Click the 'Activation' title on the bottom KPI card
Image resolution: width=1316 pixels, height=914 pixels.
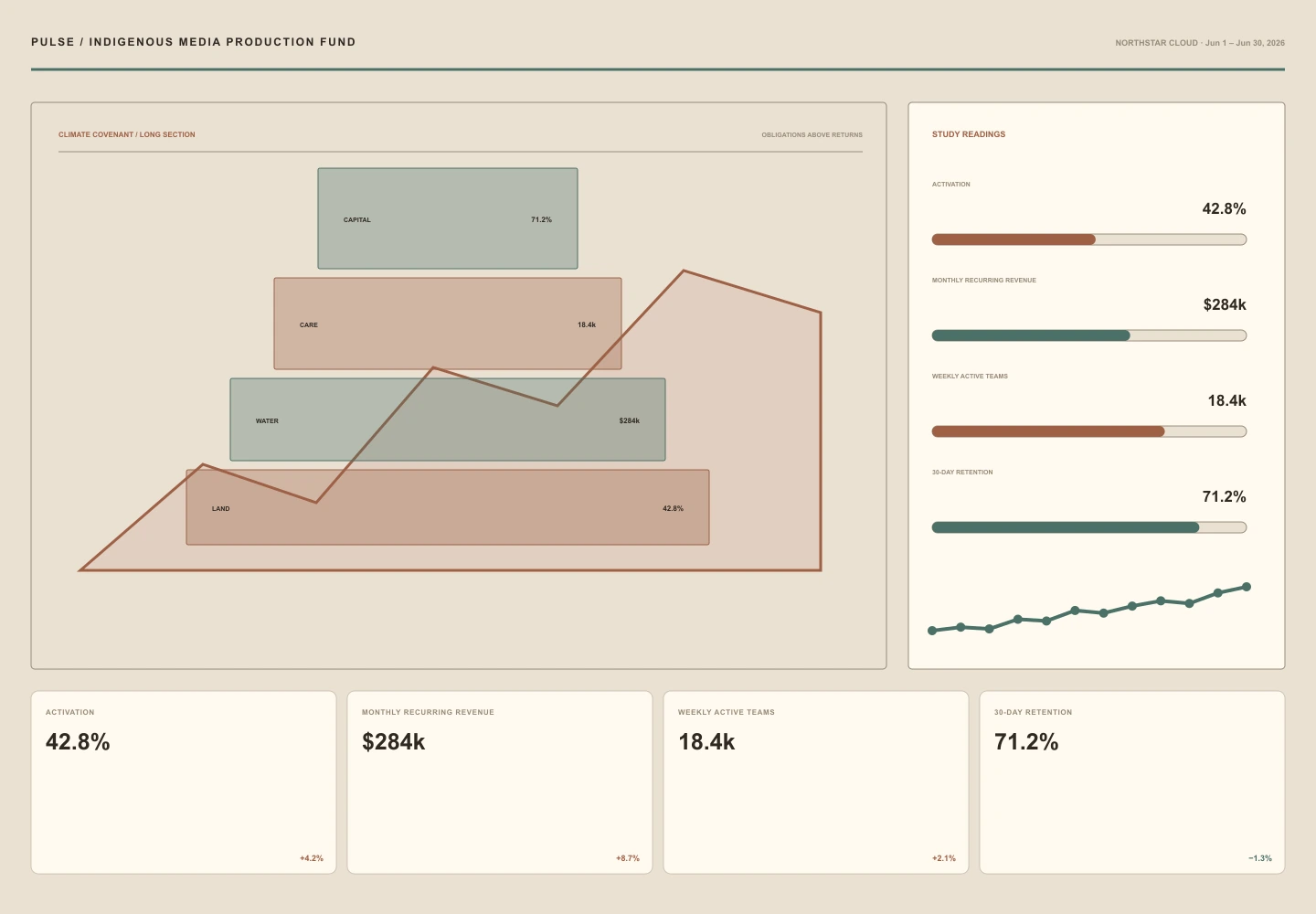(70, 712)
